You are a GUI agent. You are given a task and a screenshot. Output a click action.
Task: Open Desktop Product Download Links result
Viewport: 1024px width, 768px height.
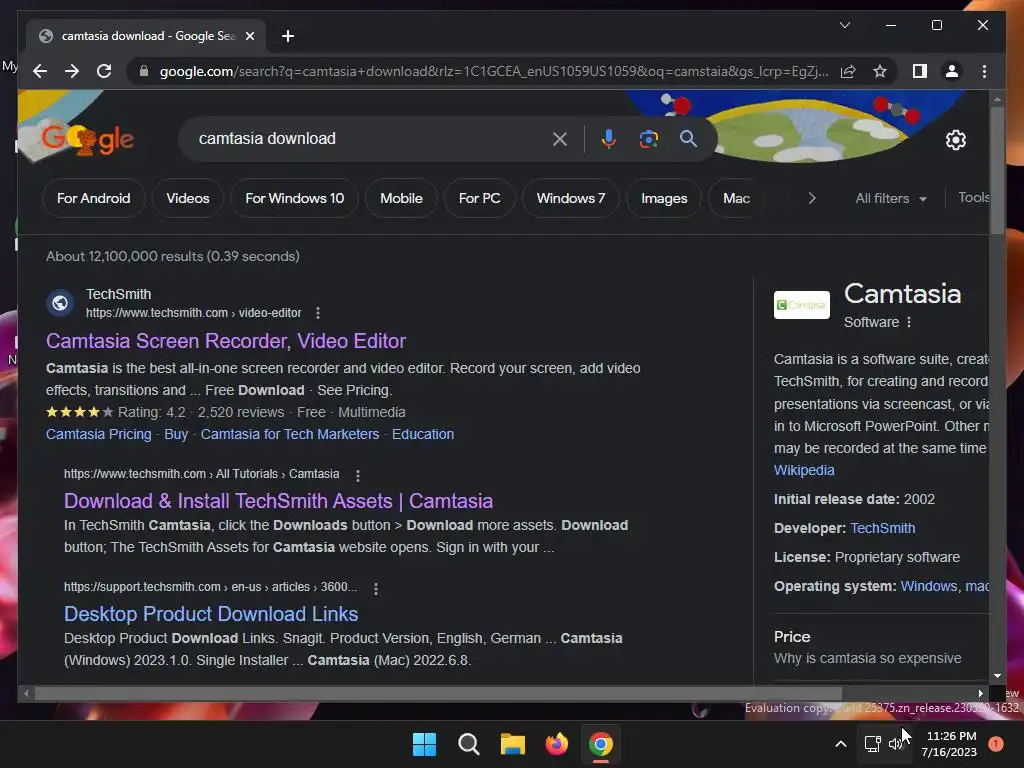211,614
